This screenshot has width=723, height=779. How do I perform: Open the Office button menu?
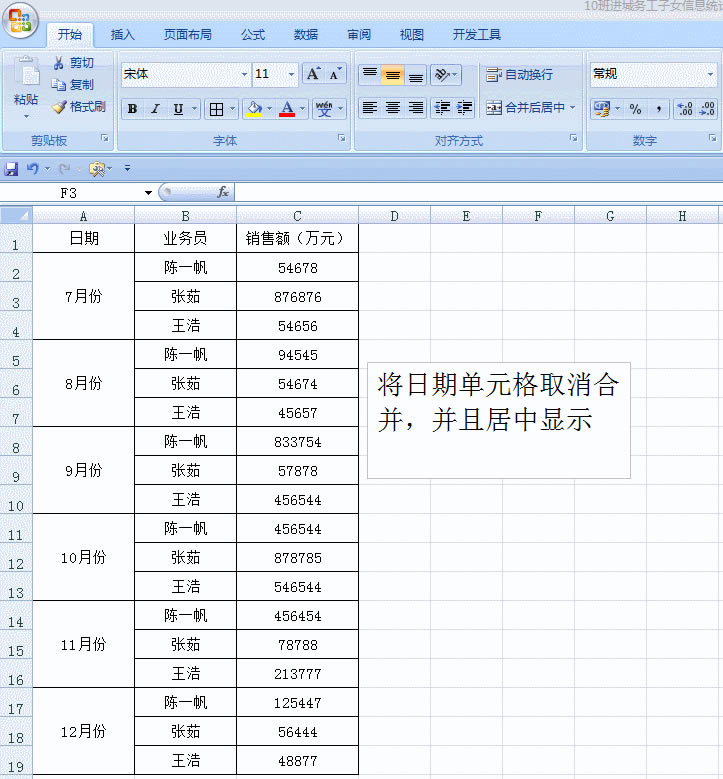[20, 21]
